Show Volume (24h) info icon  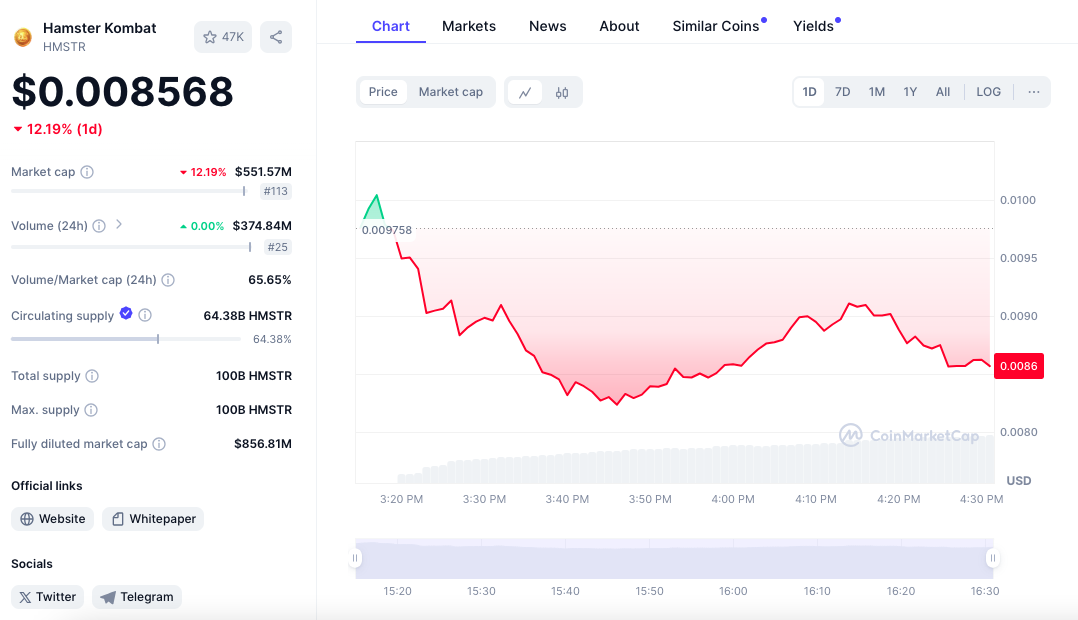tap(99, 225)
